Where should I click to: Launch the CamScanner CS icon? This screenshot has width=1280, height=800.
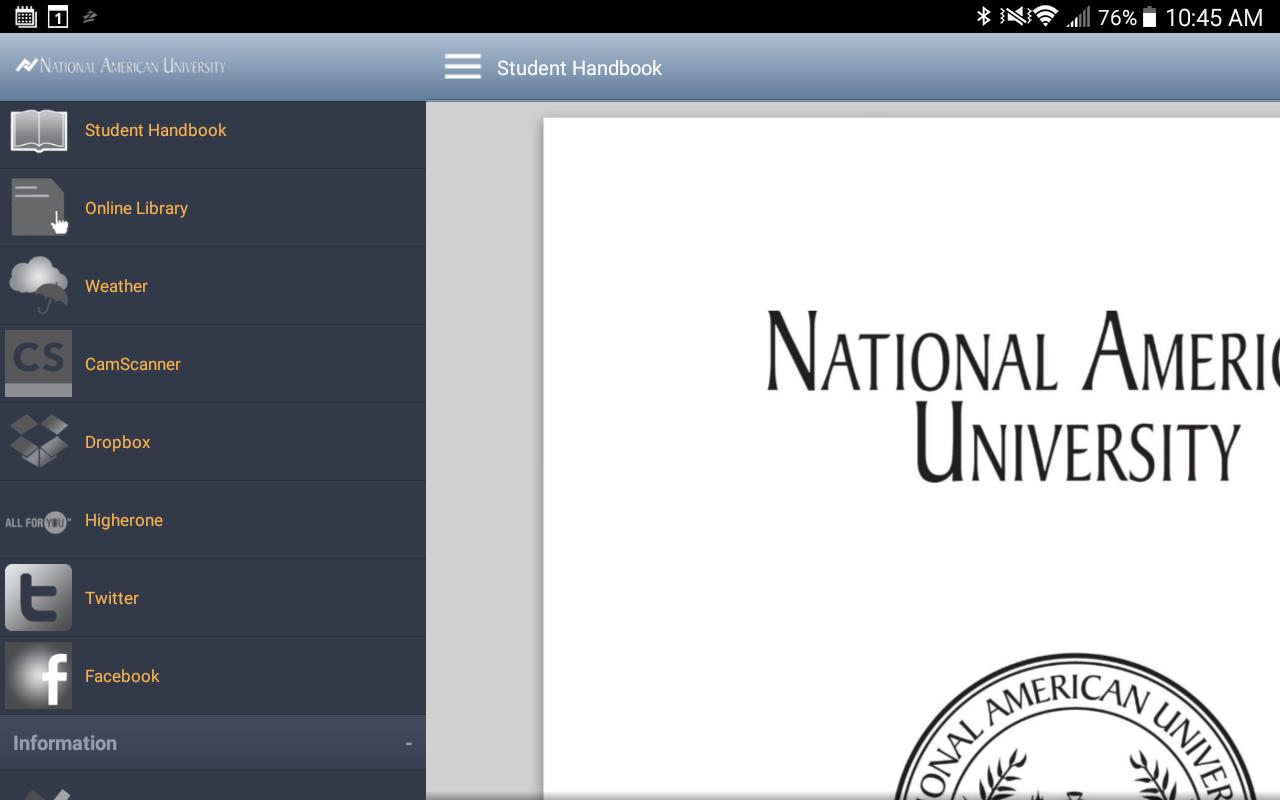(x=38, y=363)
